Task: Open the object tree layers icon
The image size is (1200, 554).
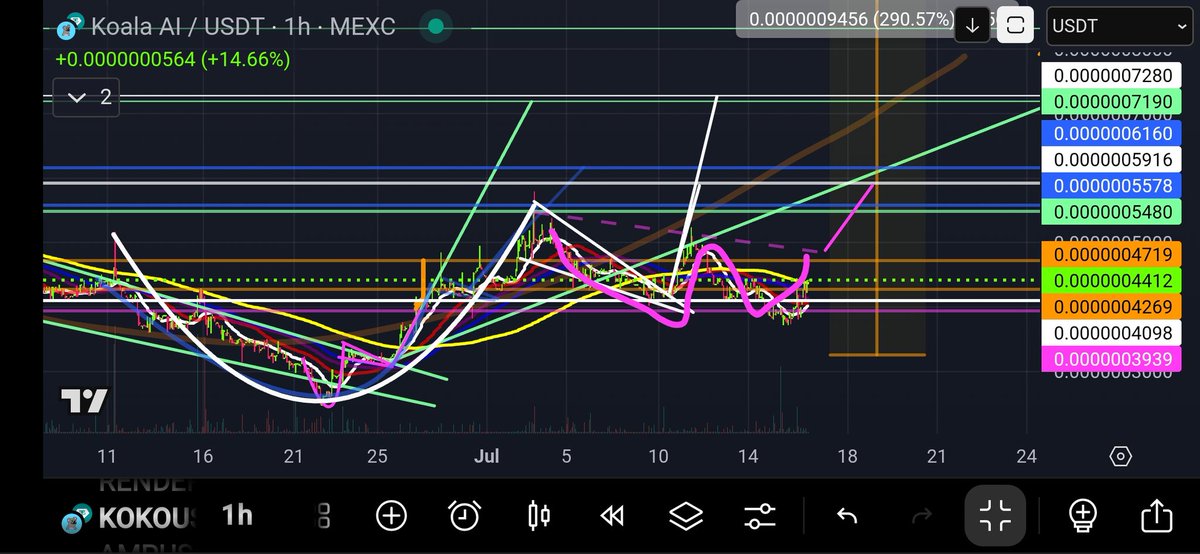Action: click(x=686, y=516)
